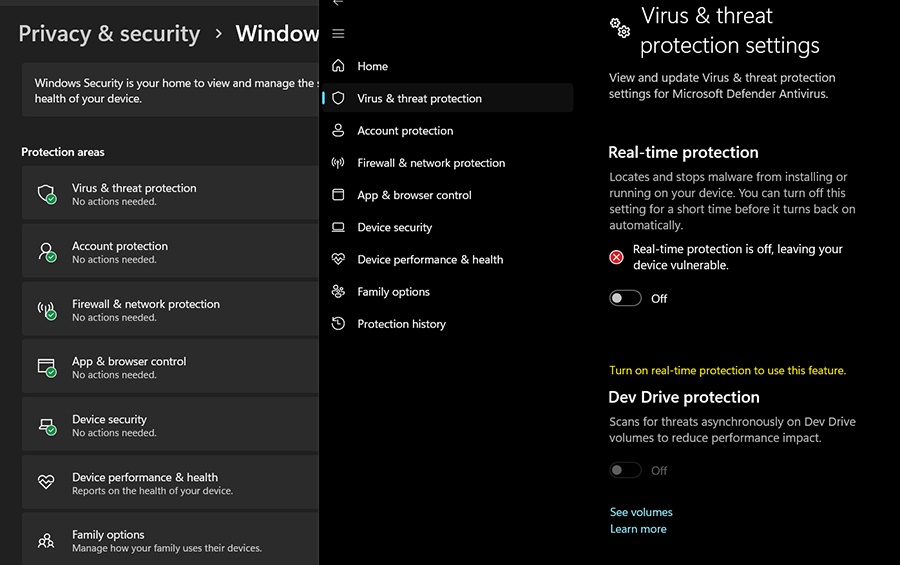
Task: Open Device performance & health from the sidebar
Action: coord(448,260)
